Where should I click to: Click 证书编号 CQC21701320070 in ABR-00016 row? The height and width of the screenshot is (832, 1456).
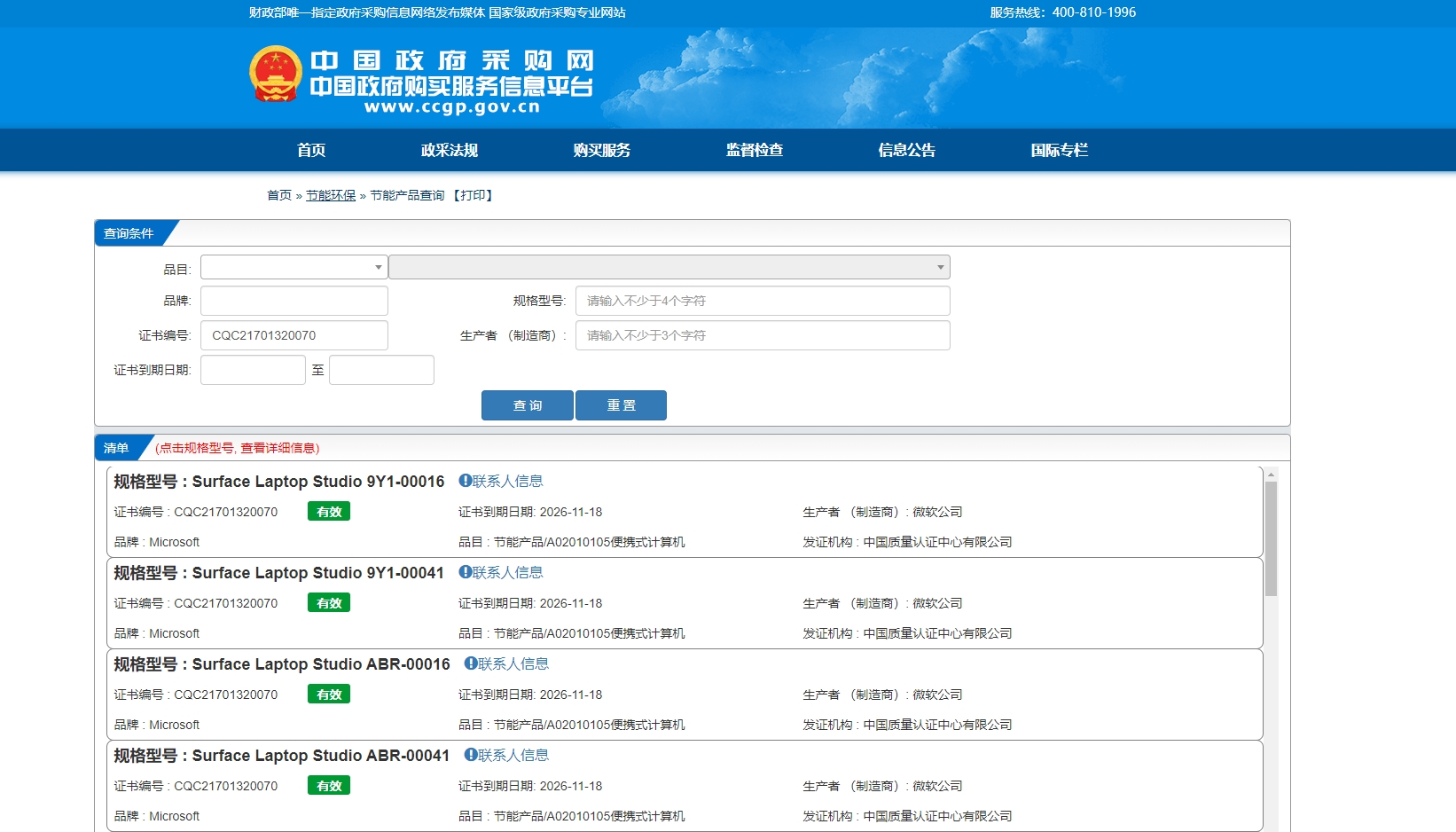(x=196, y=695)
